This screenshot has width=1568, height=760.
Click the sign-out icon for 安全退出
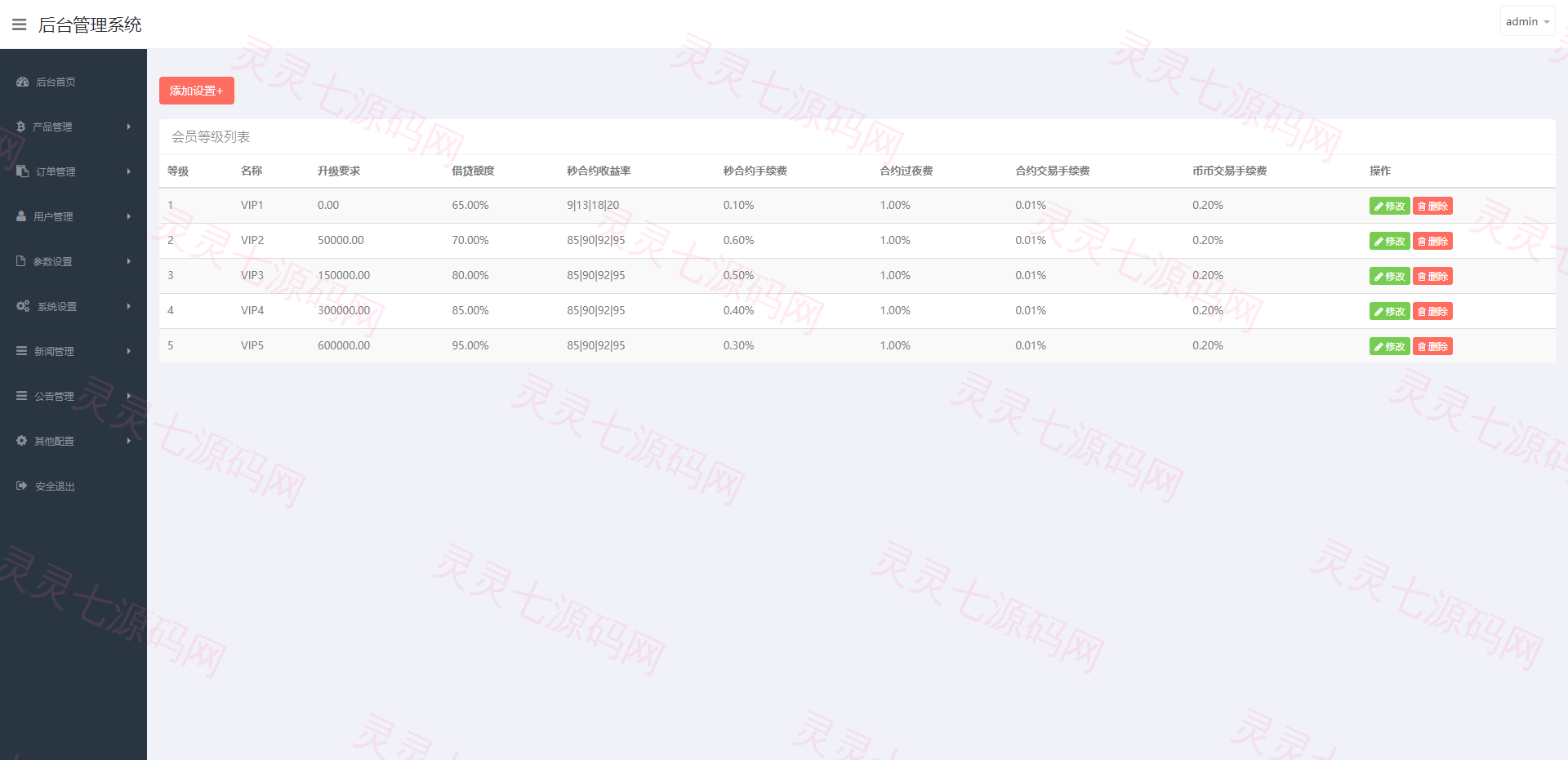(x=22, y=486)
